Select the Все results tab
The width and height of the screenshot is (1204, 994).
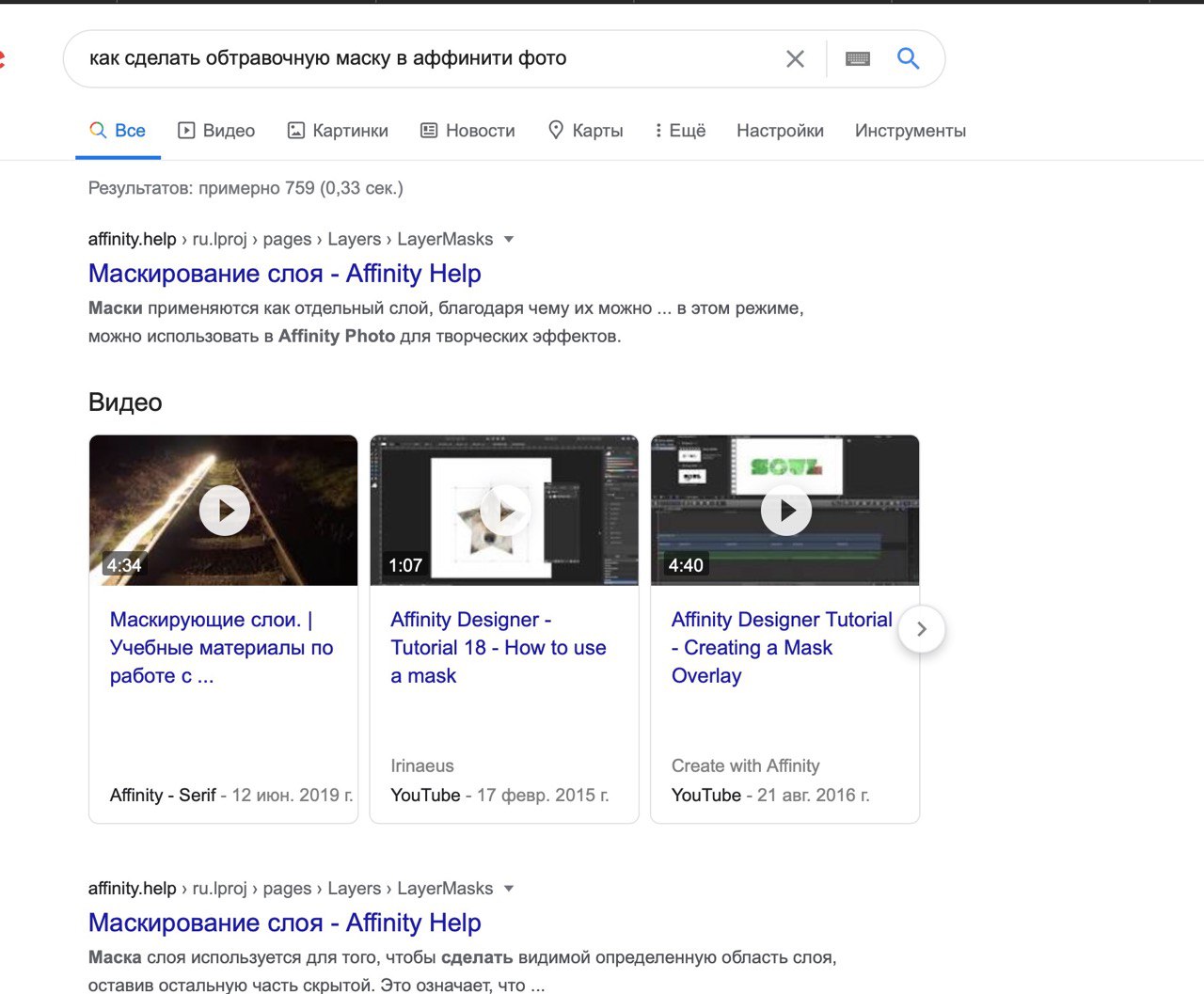(x=118, y=131)
